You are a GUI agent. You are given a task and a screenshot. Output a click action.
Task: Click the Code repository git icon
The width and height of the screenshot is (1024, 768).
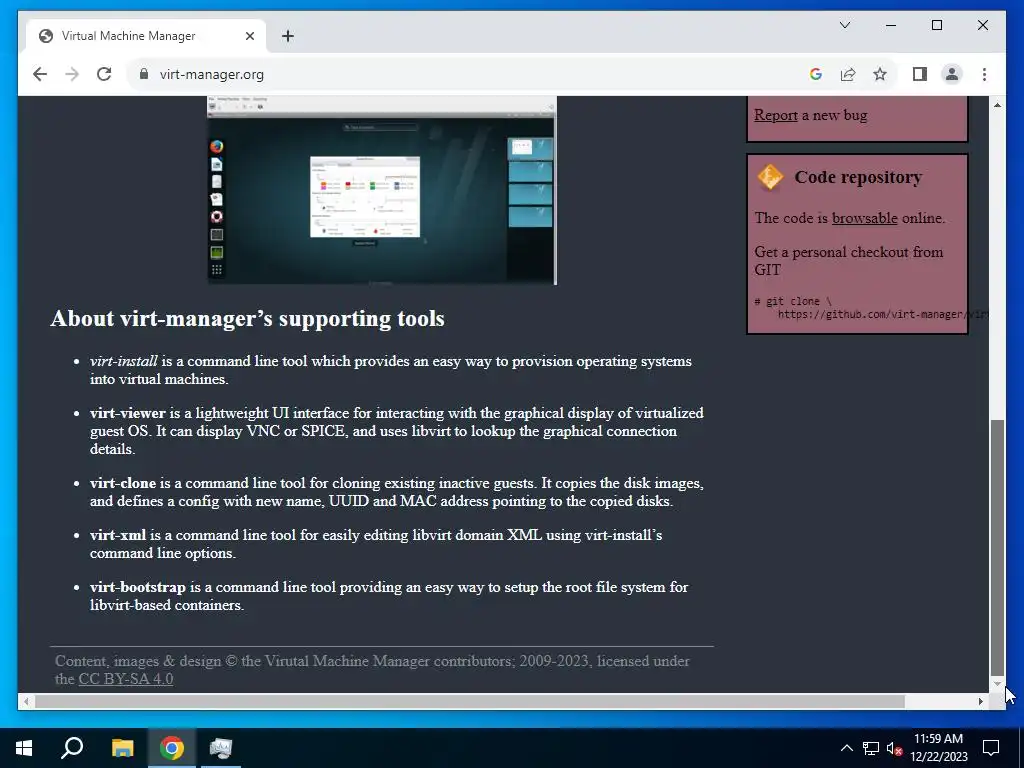click(770, 177)
